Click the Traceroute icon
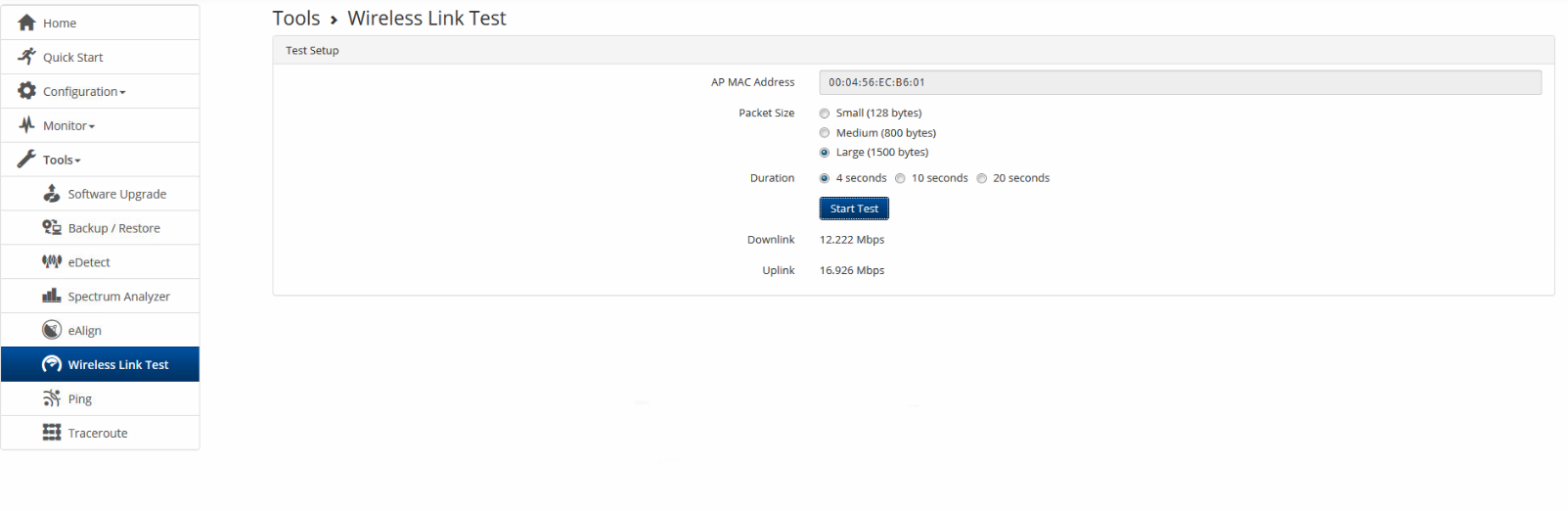Viewport: 1568px width, 511px height. [x=52, y=433]
